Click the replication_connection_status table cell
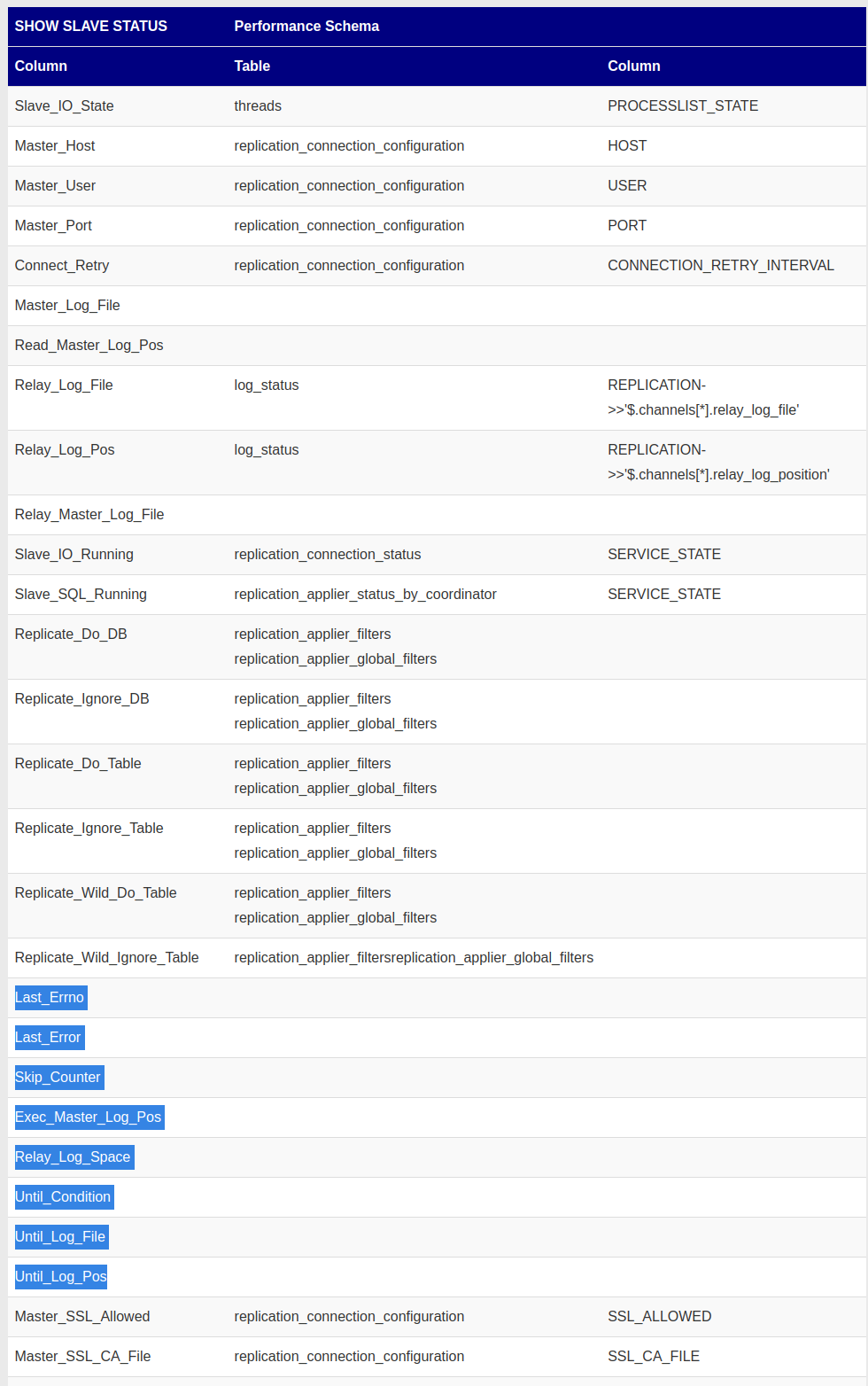Viewport: 868px width, 1386px height. tap(327, 555)
